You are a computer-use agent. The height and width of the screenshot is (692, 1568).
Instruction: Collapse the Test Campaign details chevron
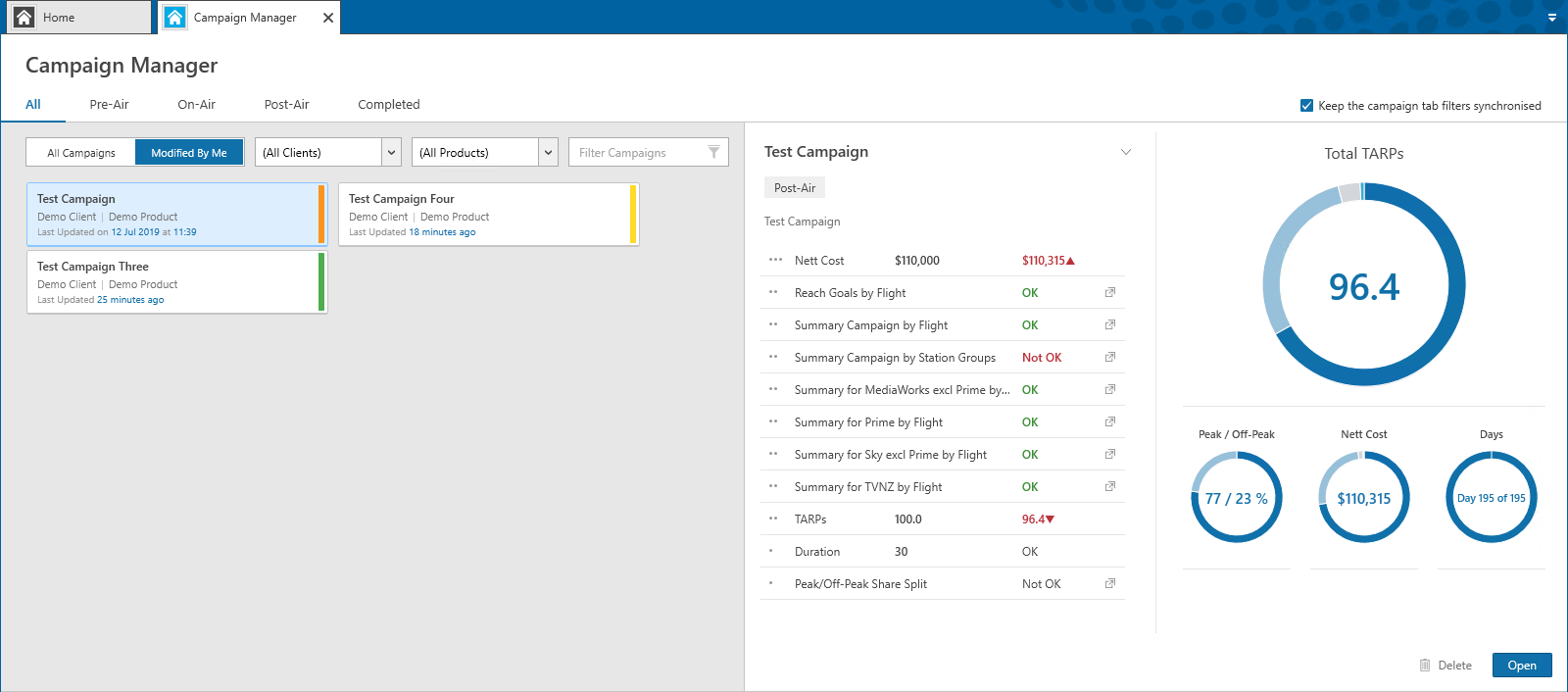tap(1126, 152)
